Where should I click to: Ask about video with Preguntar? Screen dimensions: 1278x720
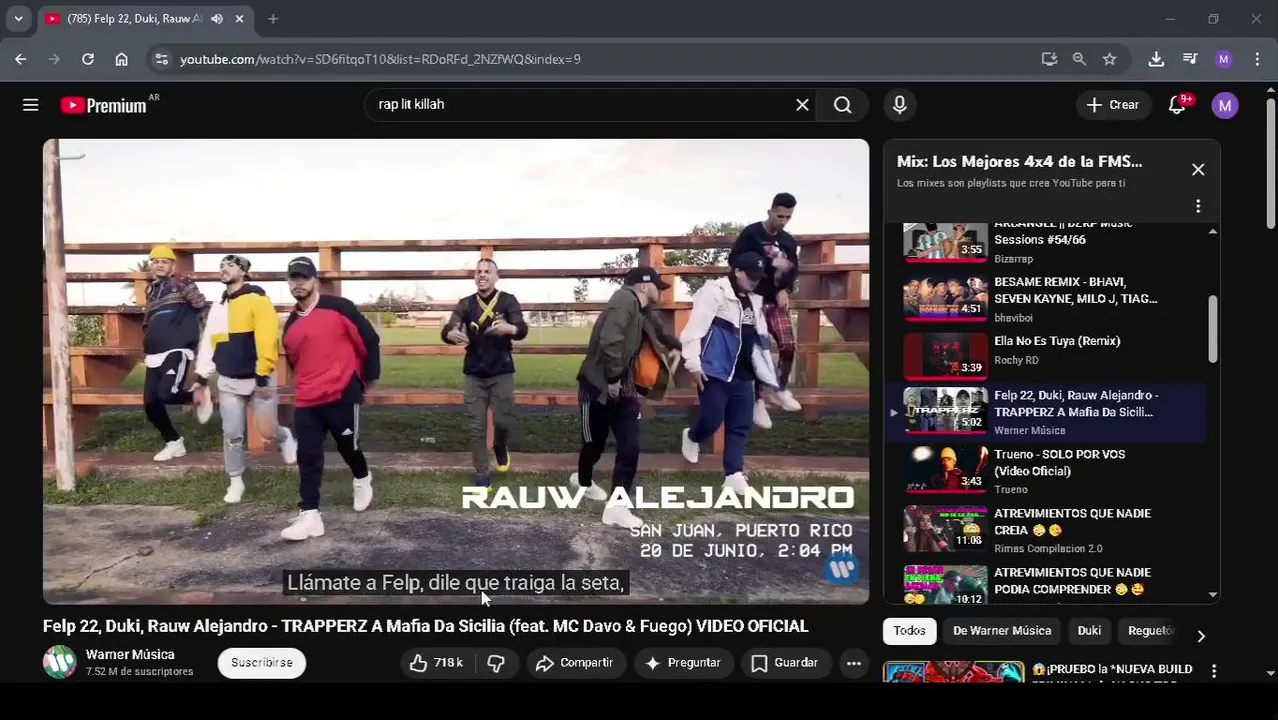coord(683,663)
